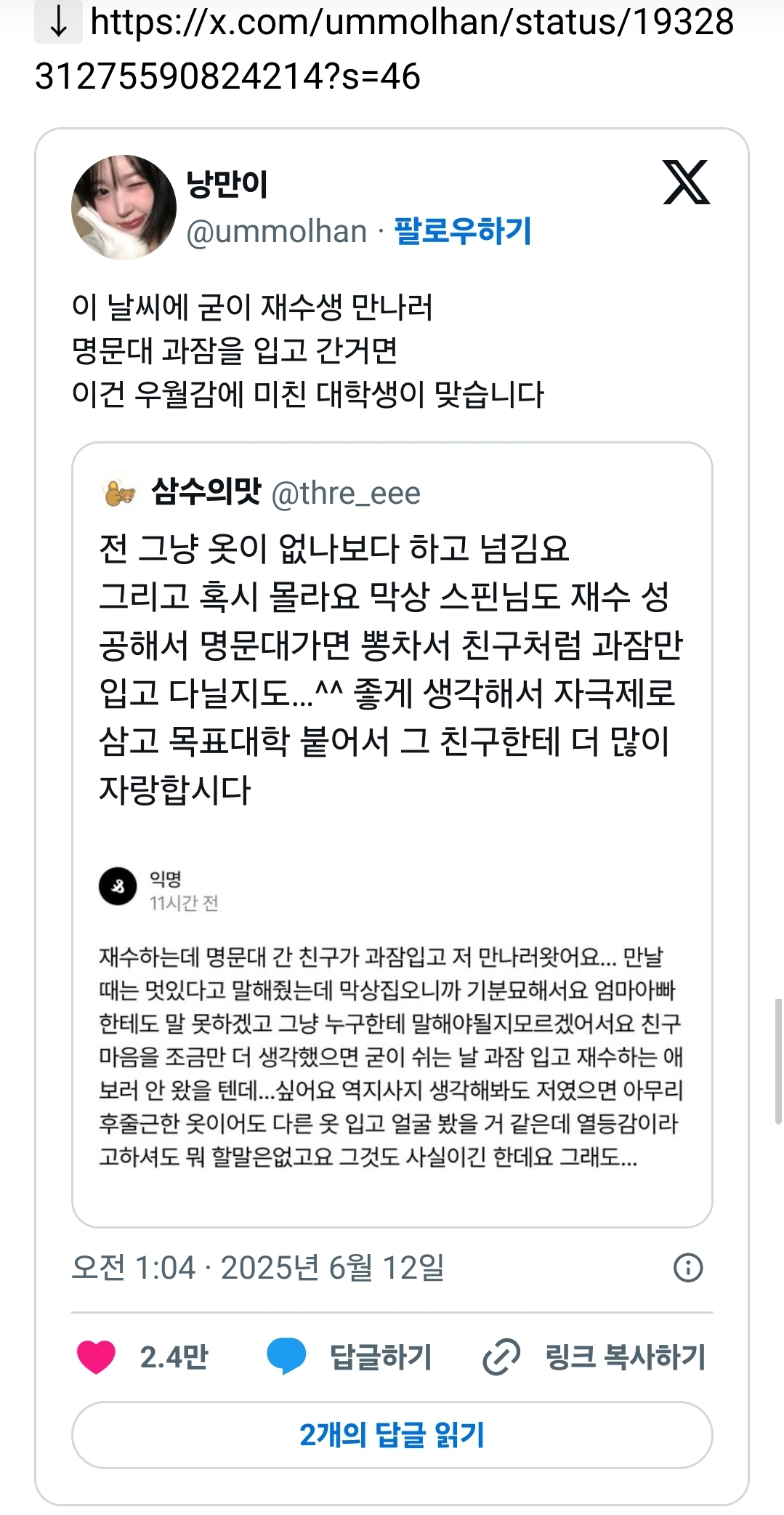Click 답글하기 reply text
The height and width of the screenshot is (1515, 784).
[x=381, y=1357]
